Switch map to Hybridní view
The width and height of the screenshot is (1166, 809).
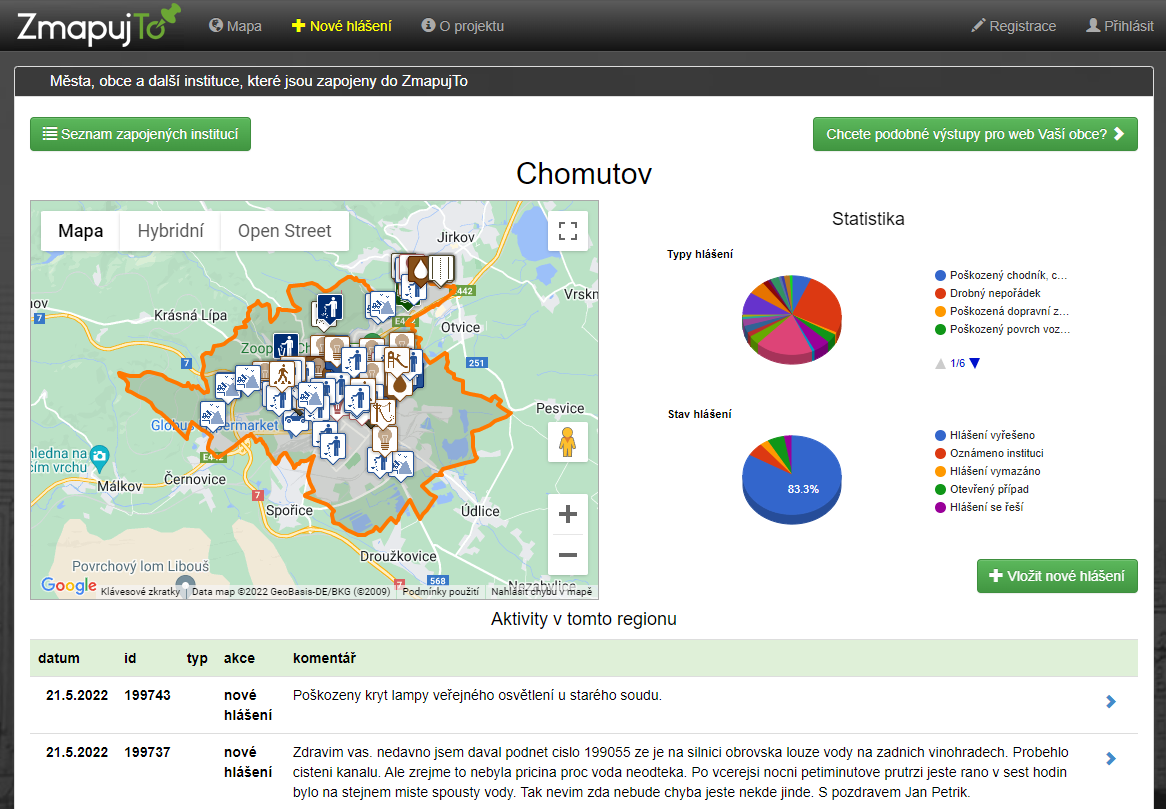pos(170,231)
